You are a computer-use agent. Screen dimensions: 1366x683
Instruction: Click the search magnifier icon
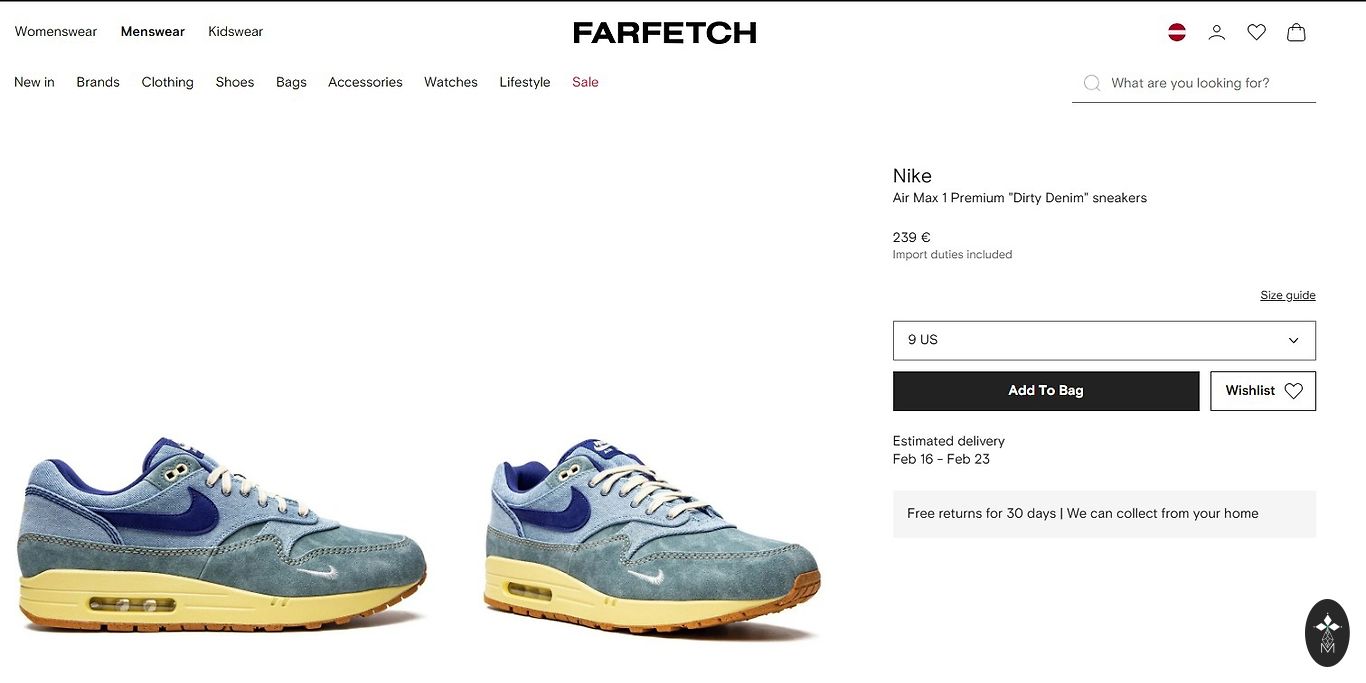[x=1092, y=83]
